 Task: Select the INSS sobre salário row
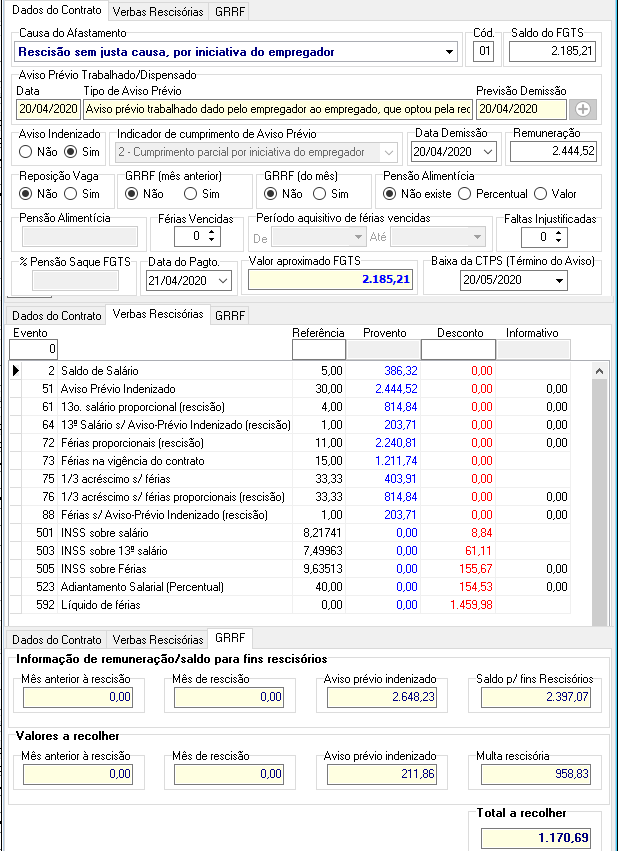[290, 533]
